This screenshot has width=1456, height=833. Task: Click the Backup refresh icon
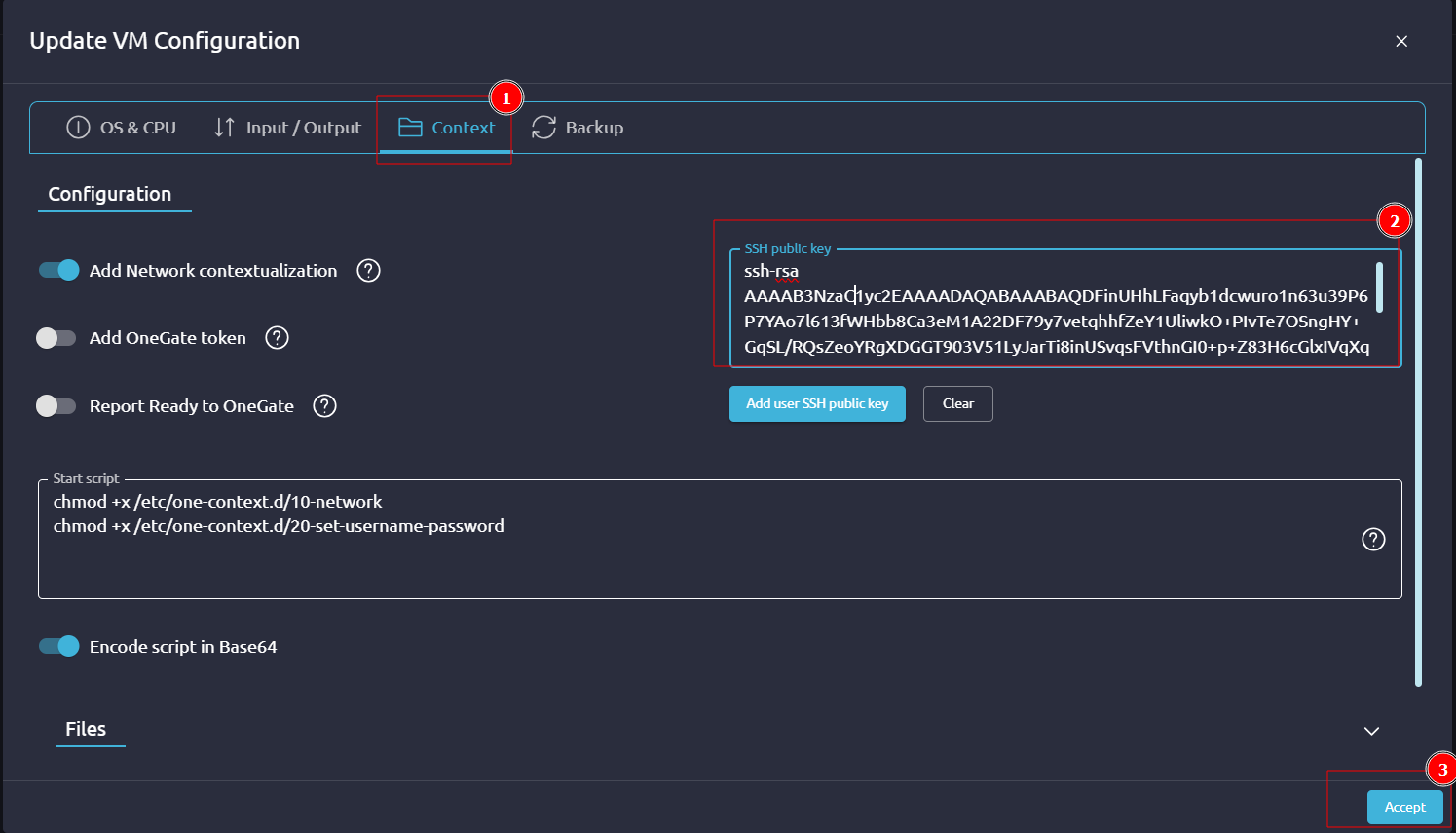[543, 128]
